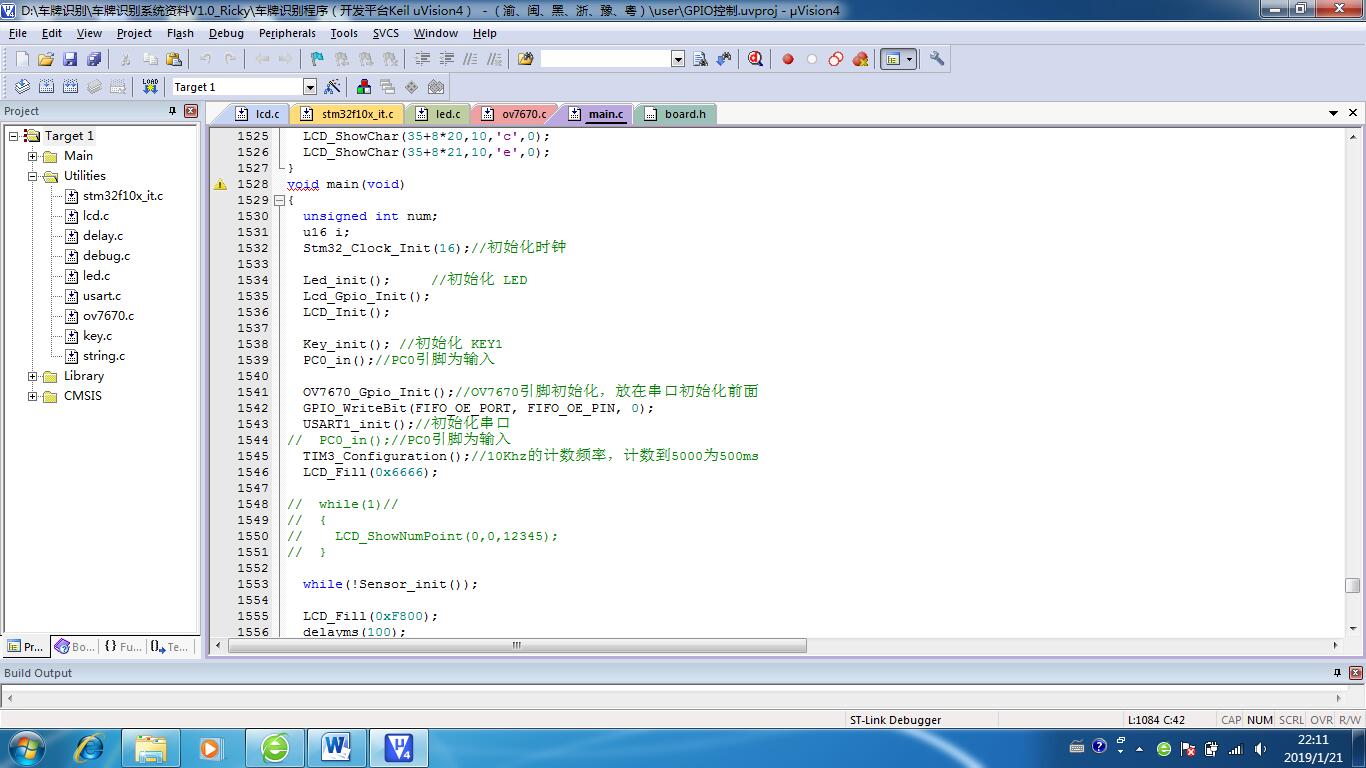Switch to the Functions panel tab
The height and width of the screenshot is (768, 1366).
pyautogui.click(x=123, y=647)
